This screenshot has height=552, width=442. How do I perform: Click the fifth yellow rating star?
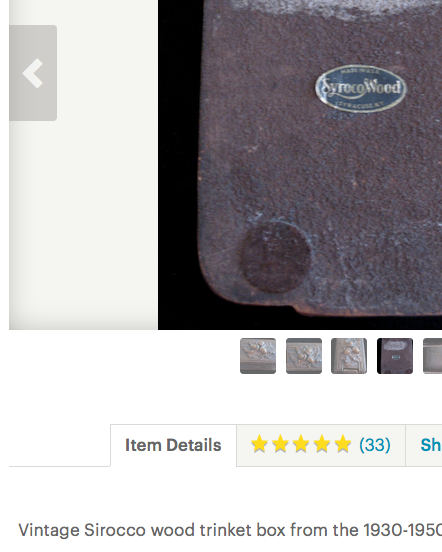pos(343,444)
